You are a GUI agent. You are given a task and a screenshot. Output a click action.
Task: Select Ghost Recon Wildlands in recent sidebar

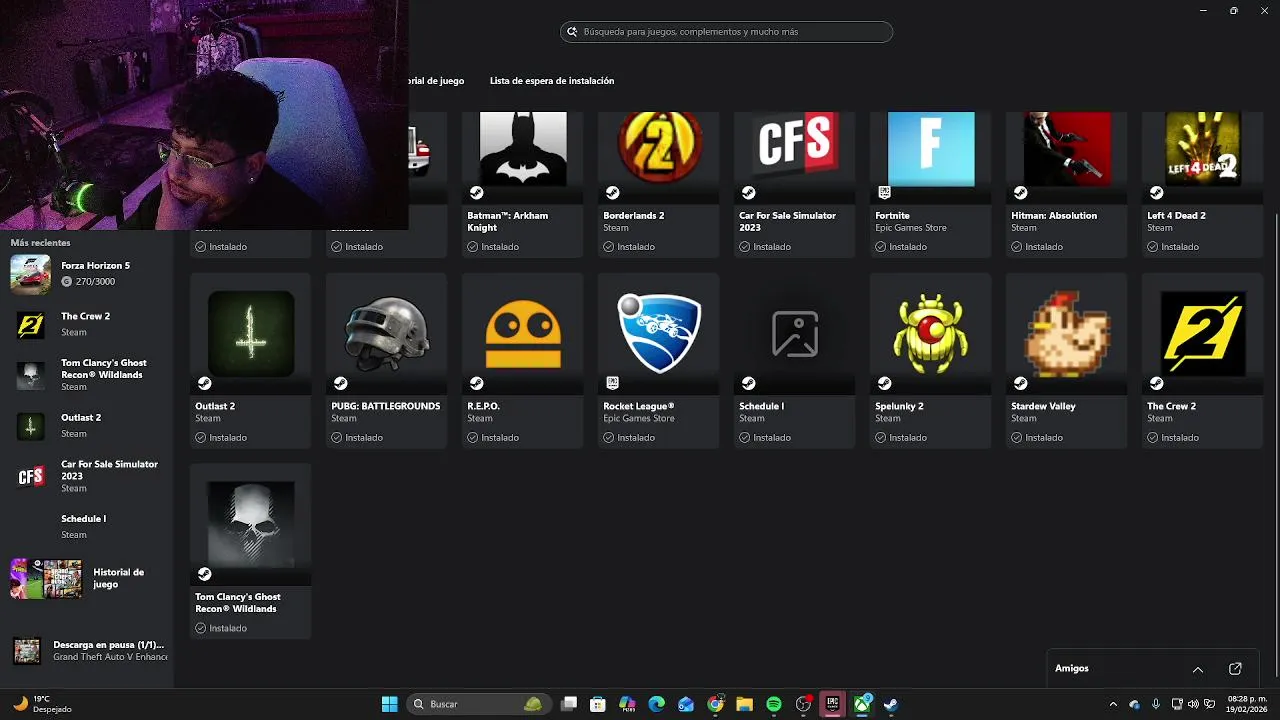[x=87, y=375]
